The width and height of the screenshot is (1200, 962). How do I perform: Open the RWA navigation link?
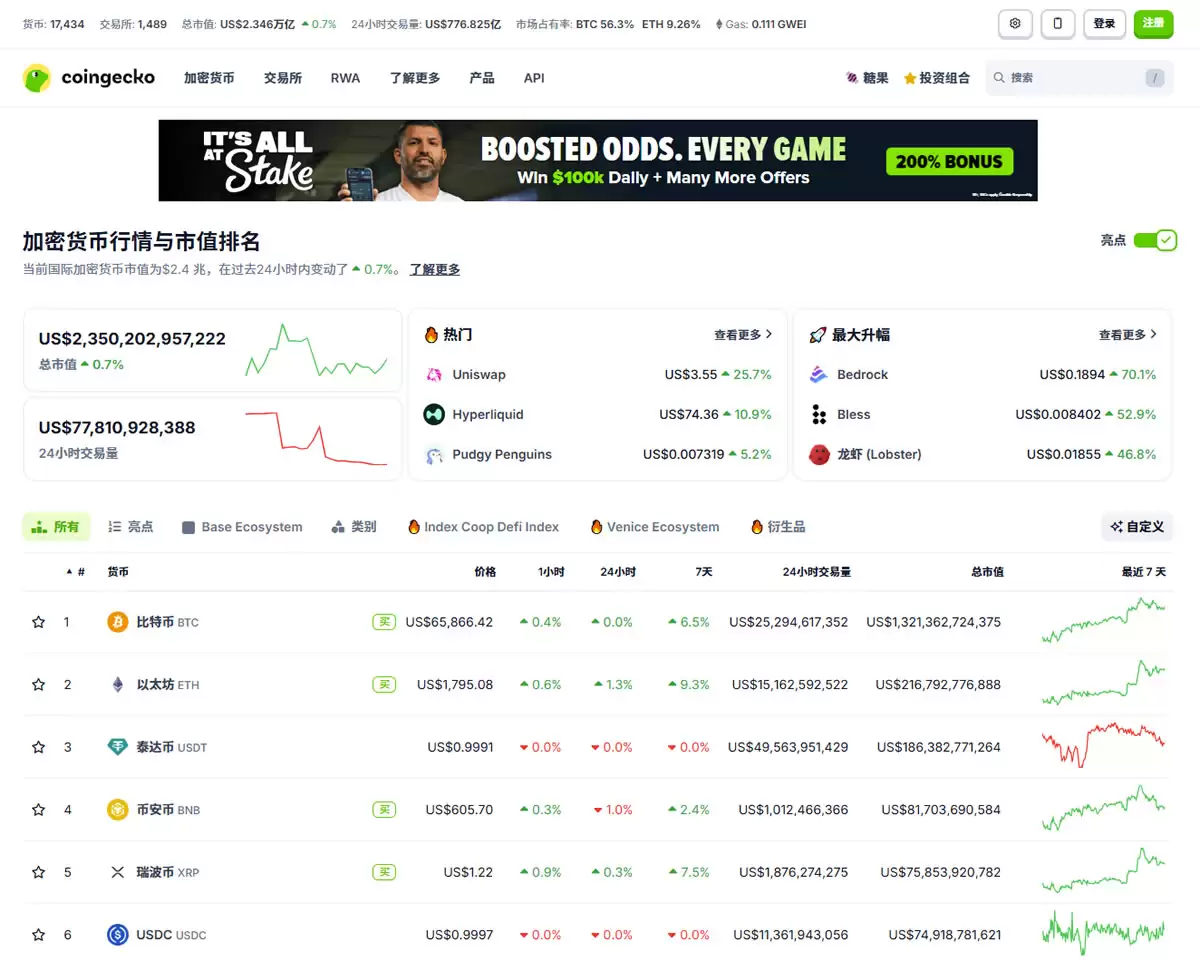pyautogui.click(x=345, y=78)
